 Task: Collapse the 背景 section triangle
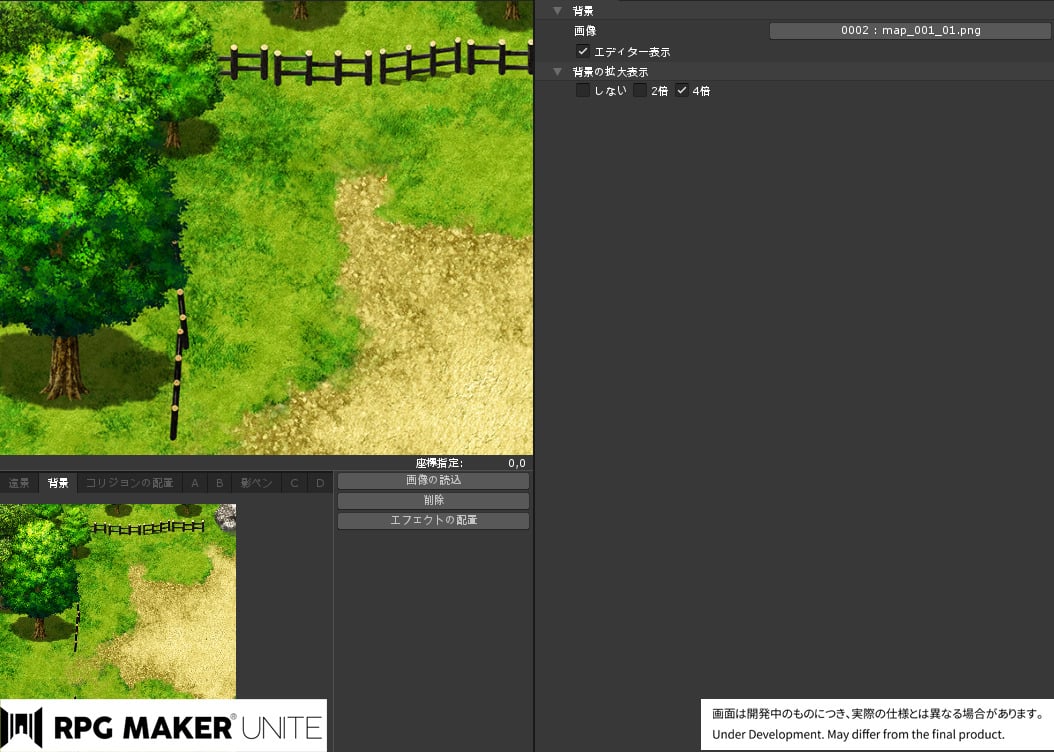(558, 11)
